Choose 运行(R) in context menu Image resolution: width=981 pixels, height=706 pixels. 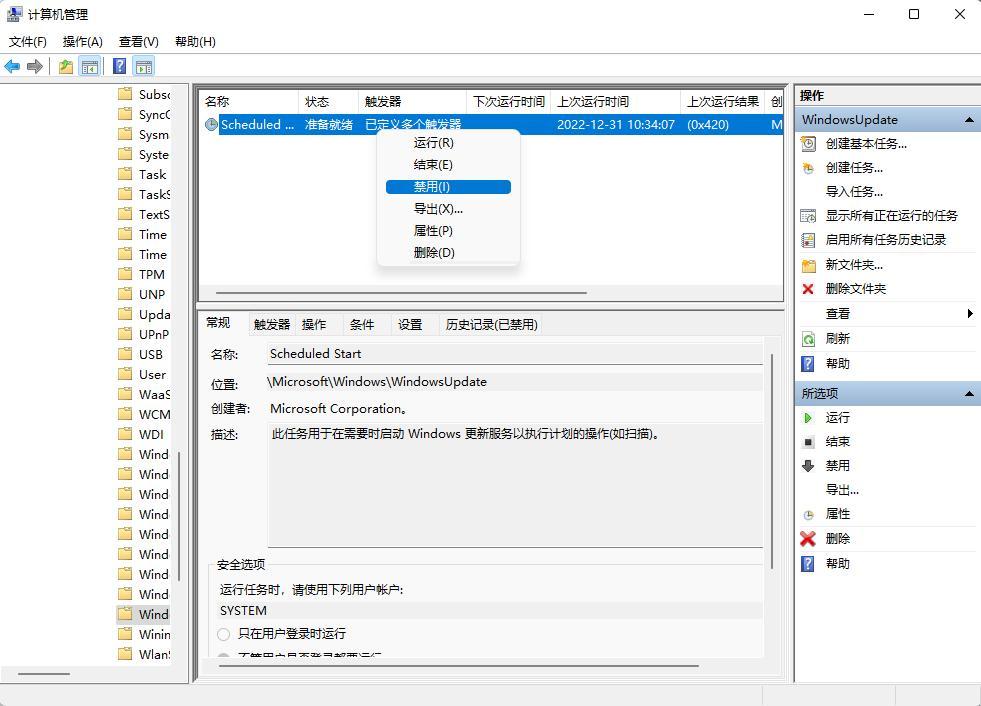coord(449,143)
